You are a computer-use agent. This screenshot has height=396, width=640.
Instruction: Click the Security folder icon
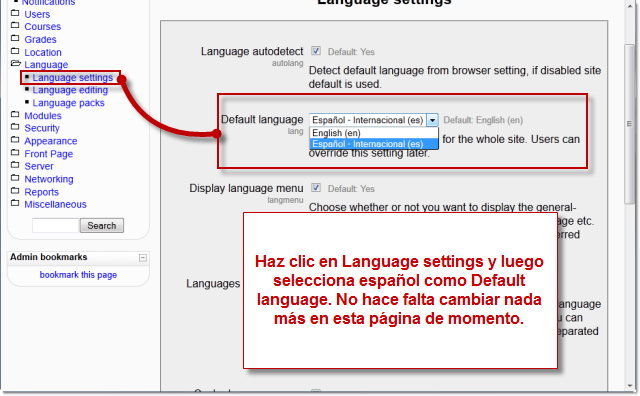tap(15, 127)
